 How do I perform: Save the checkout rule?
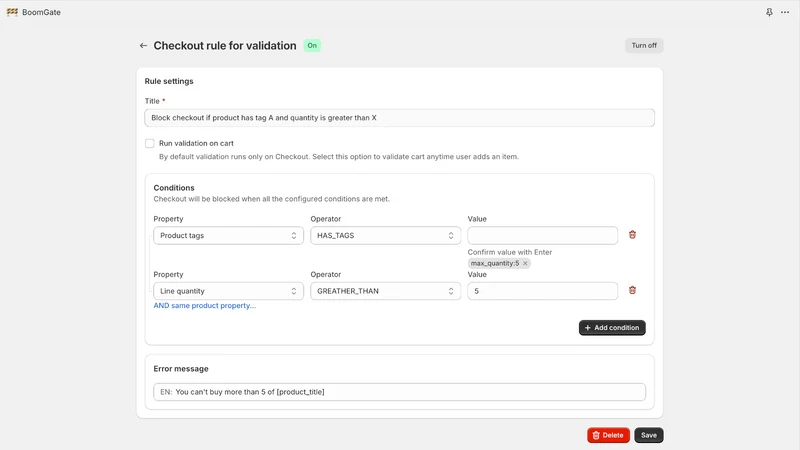(x=648, y=435)
